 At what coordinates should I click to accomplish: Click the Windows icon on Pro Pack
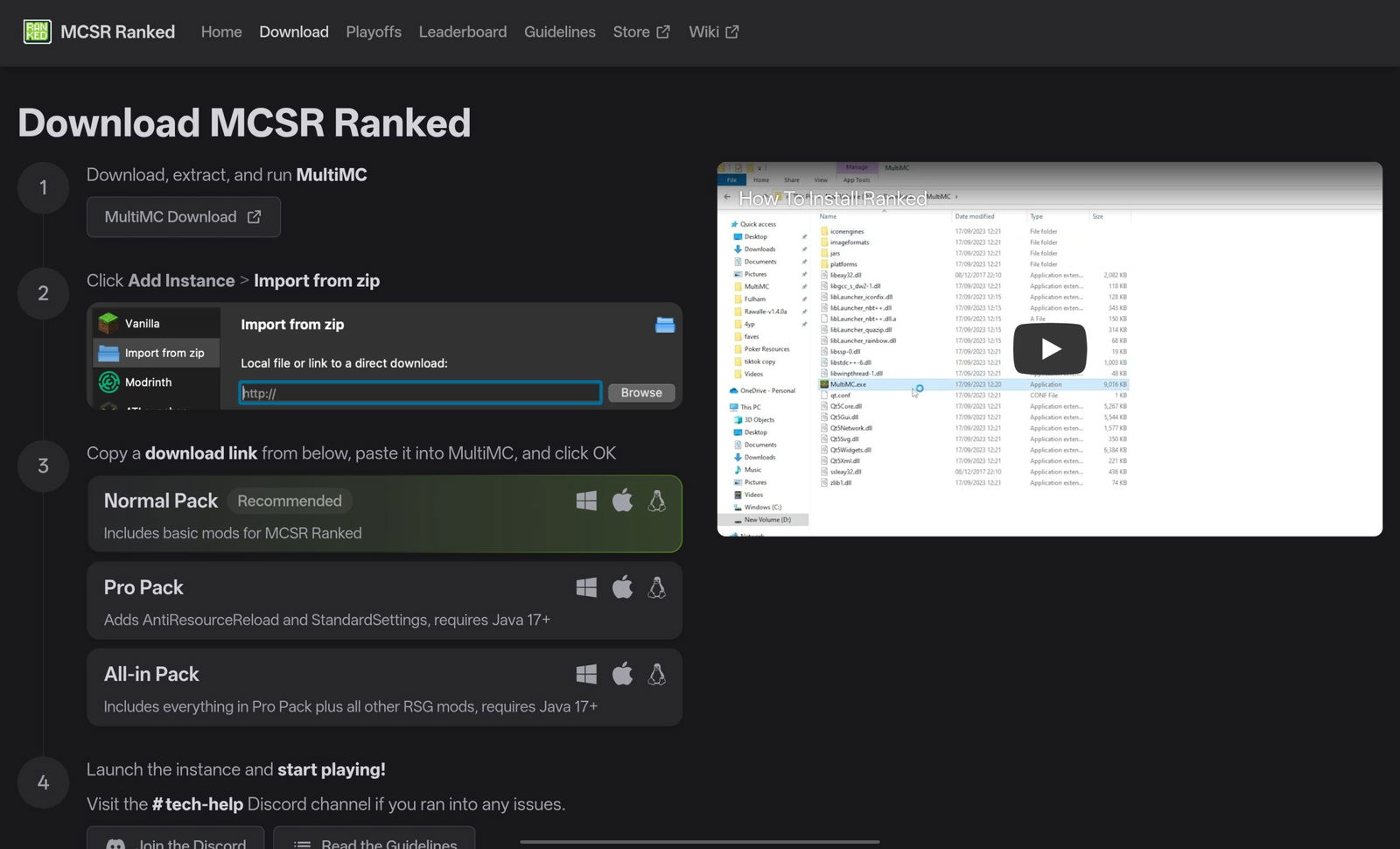point(586,586)
